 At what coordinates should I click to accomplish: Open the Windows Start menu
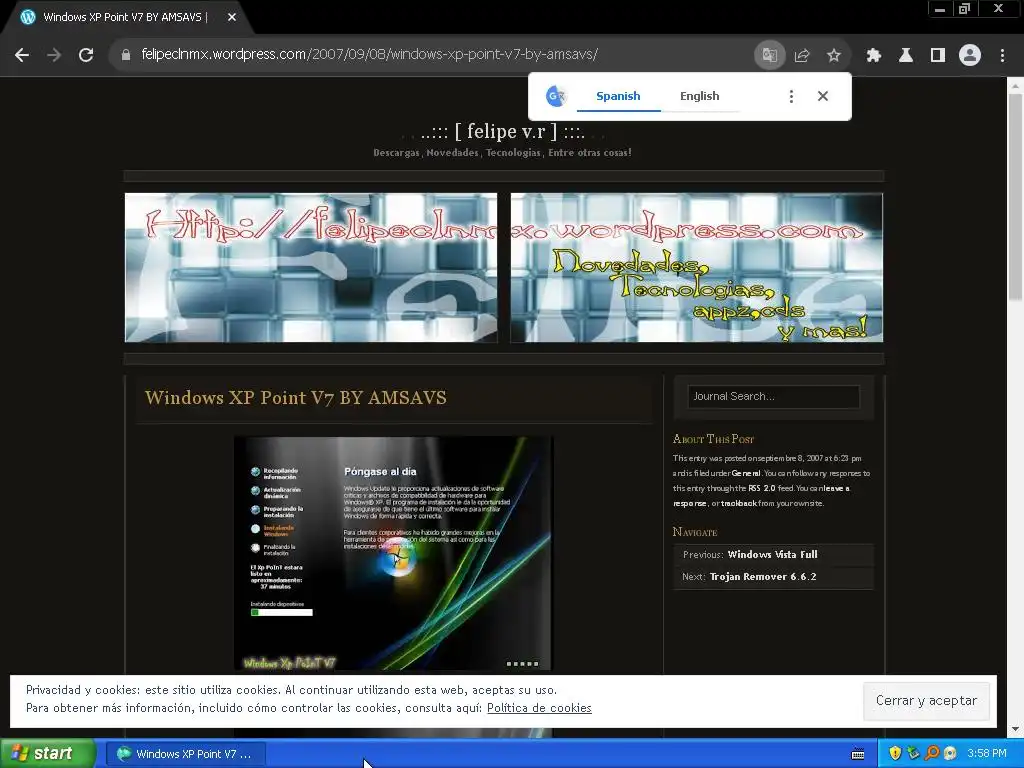48,754
